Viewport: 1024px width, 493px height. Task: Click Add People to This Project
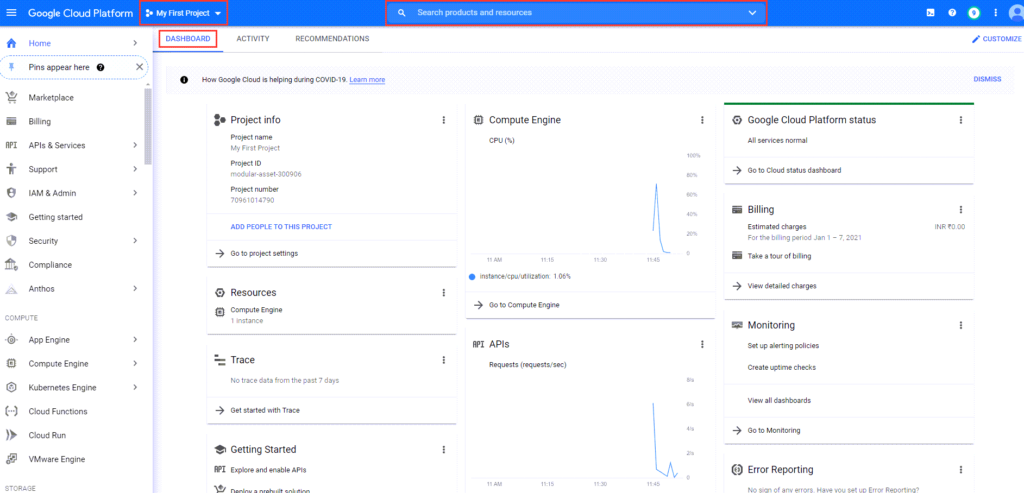click(281, 227)
